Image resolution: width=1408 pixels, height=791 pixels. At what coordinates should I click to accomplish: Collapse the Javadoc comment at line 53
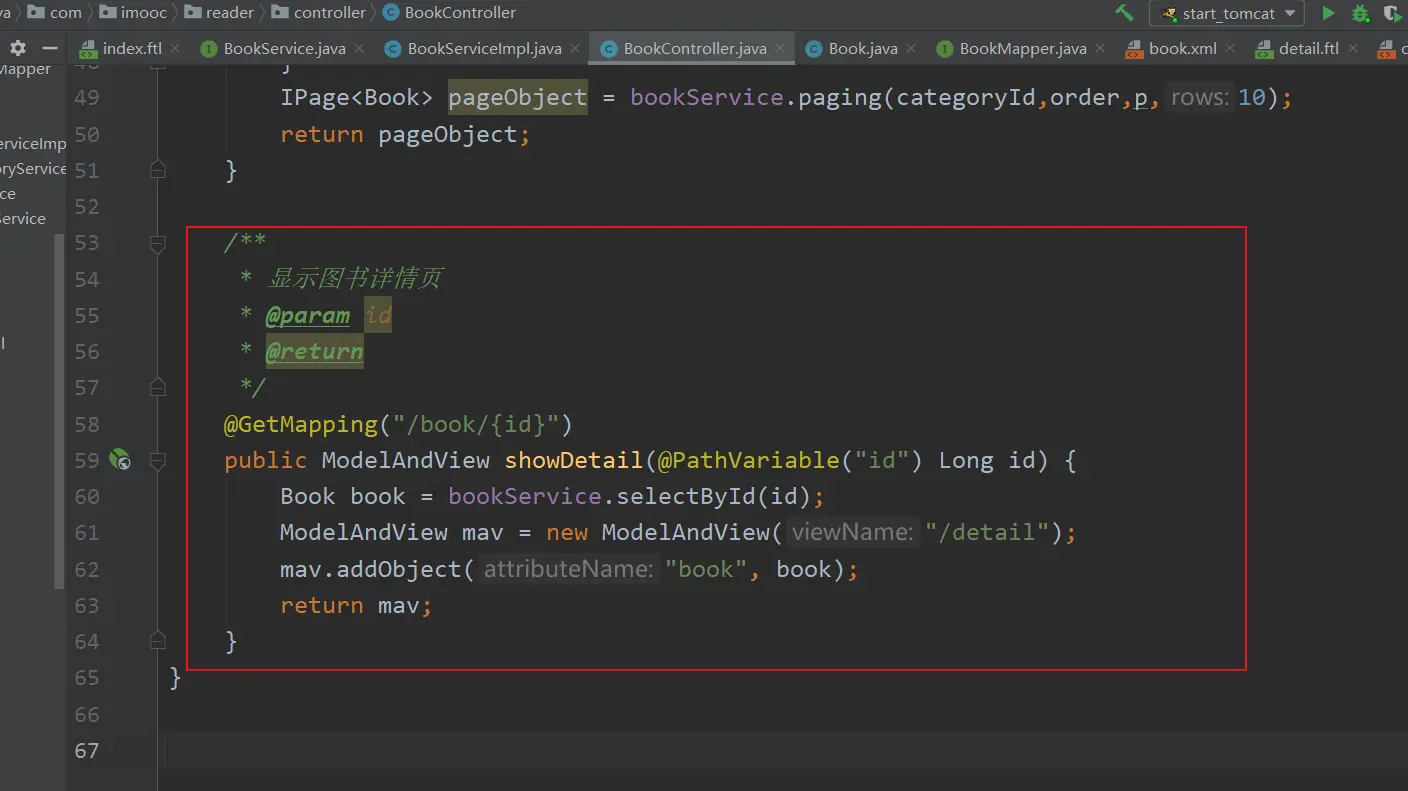coord(157,243)
